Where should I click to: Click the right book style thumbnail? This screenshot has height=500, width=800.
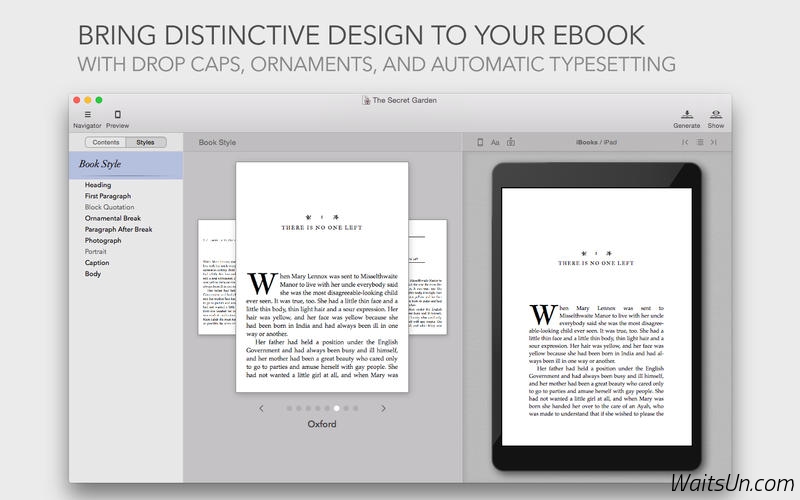click(428, 277)
